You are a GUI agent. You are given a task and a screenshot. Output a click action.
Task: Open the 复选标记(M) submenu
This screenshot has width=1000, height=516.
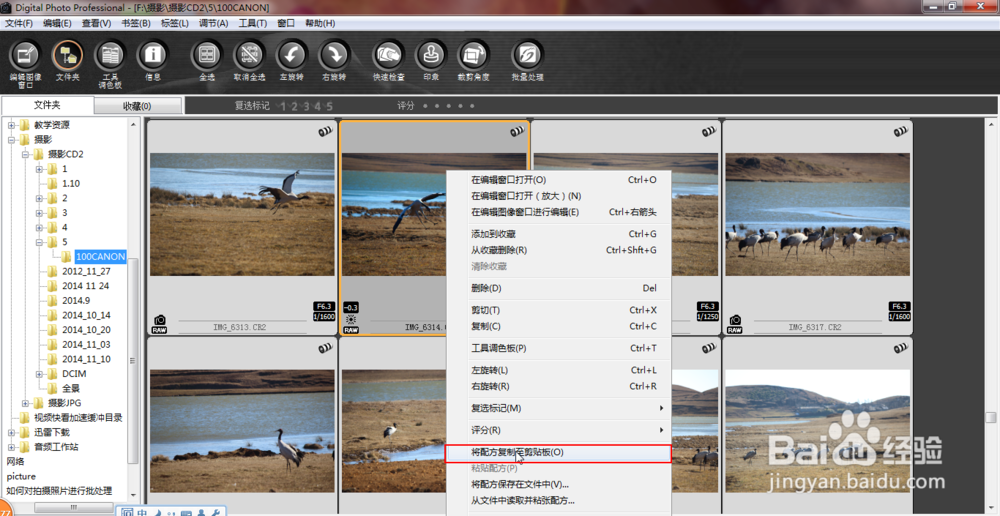(558, 408)
